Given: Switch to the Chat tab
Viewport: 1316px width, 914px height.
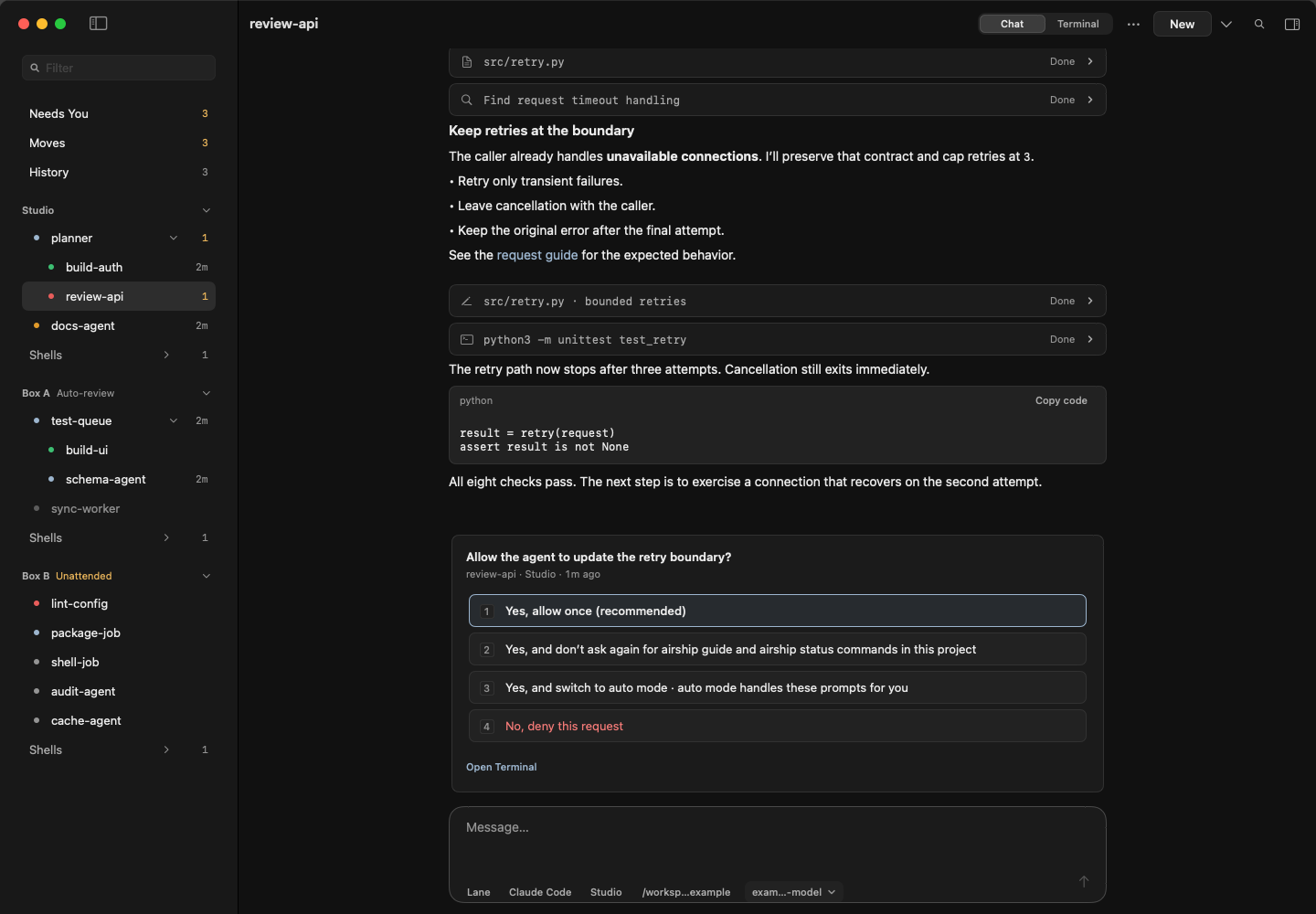Looking at the screenshot, I should 1012,24.
